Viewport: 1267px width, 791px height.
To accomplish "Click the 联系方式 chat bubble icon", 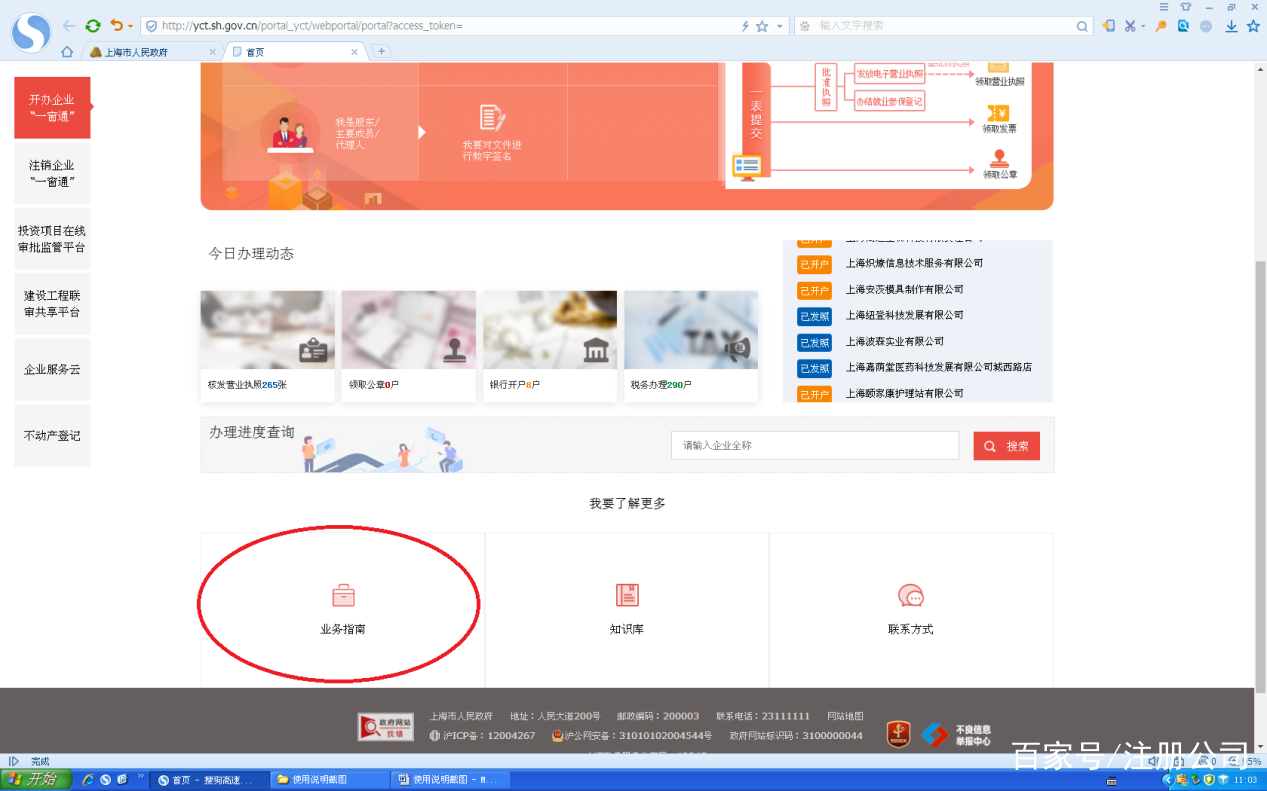I will point(911,595).
